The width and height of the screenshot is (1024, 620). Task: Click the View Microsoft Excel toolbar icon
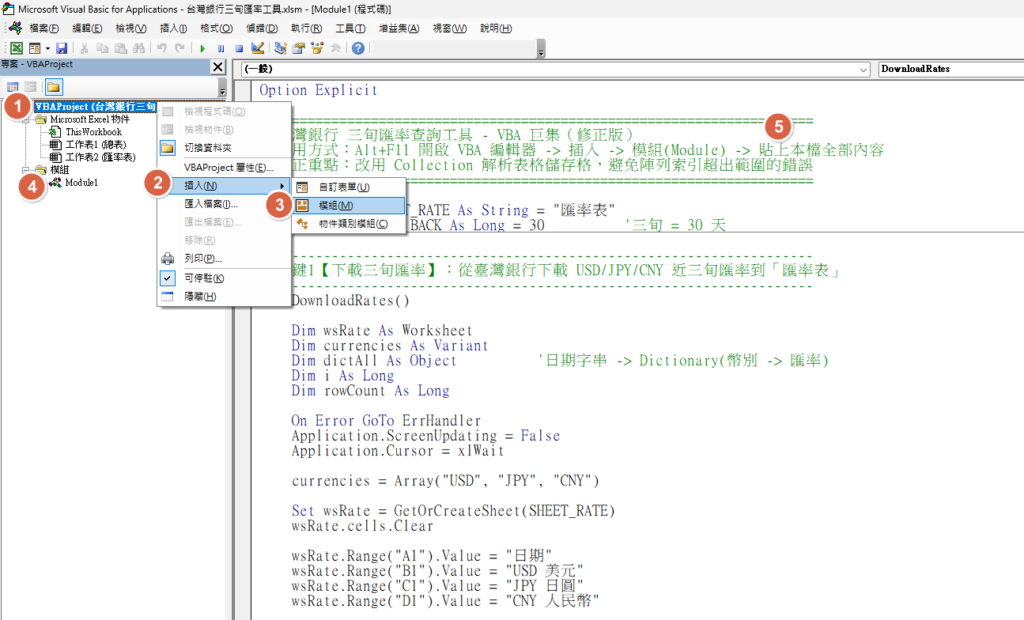pyautogui.click(x=16, y=48)
